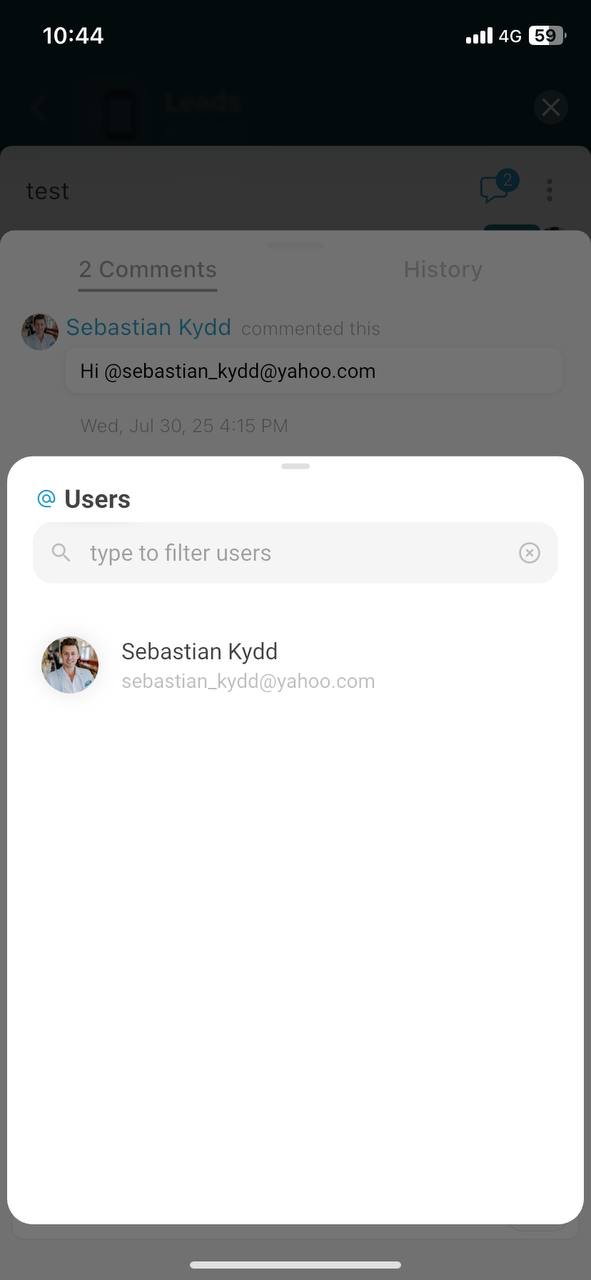This screenshot has height=1280, width=591.
Task: Open the three-dot options menu for test
Action: (549, 190)
